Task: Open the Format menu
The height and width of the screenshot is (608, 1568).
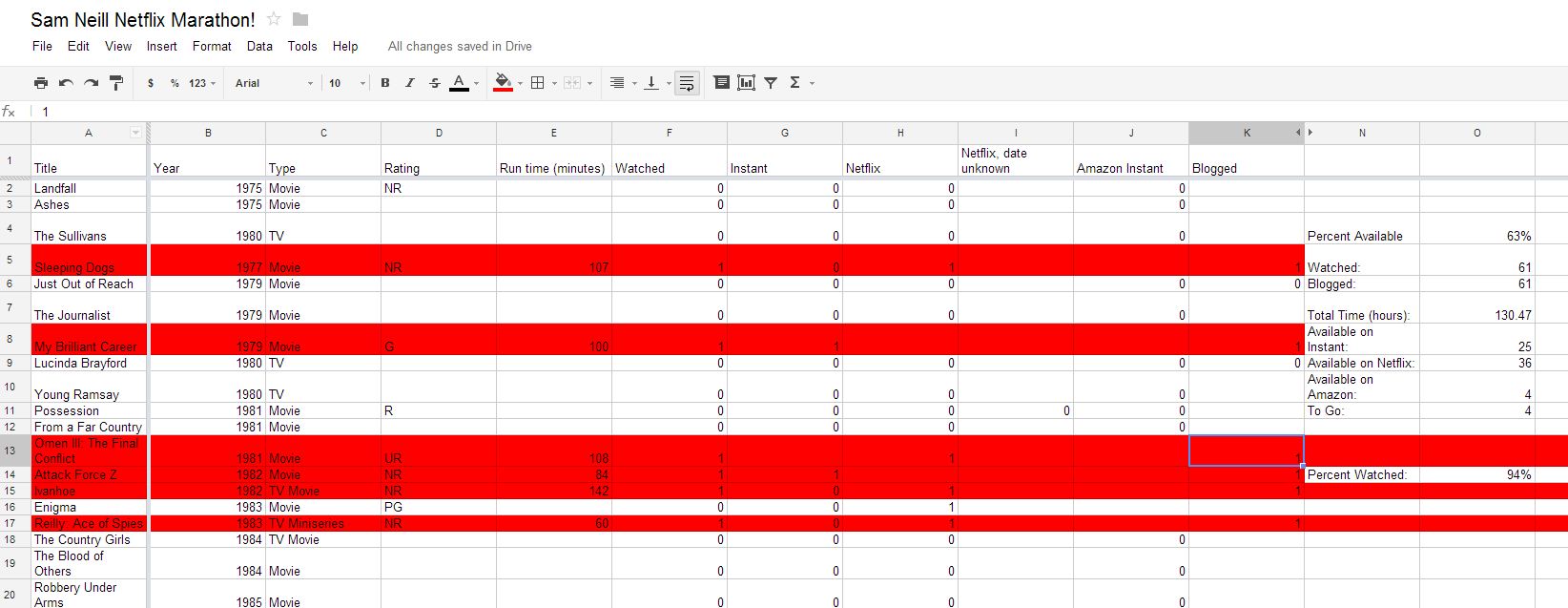Action: (212, 46)
